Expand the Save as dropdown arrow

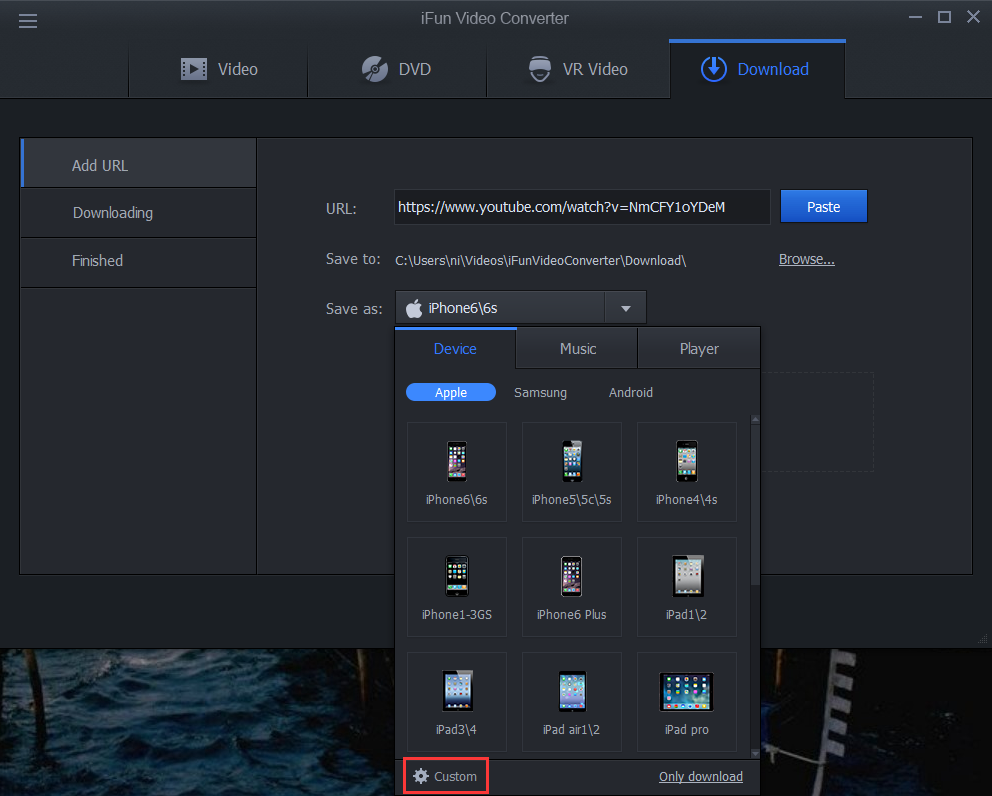(x=626, y=308)
